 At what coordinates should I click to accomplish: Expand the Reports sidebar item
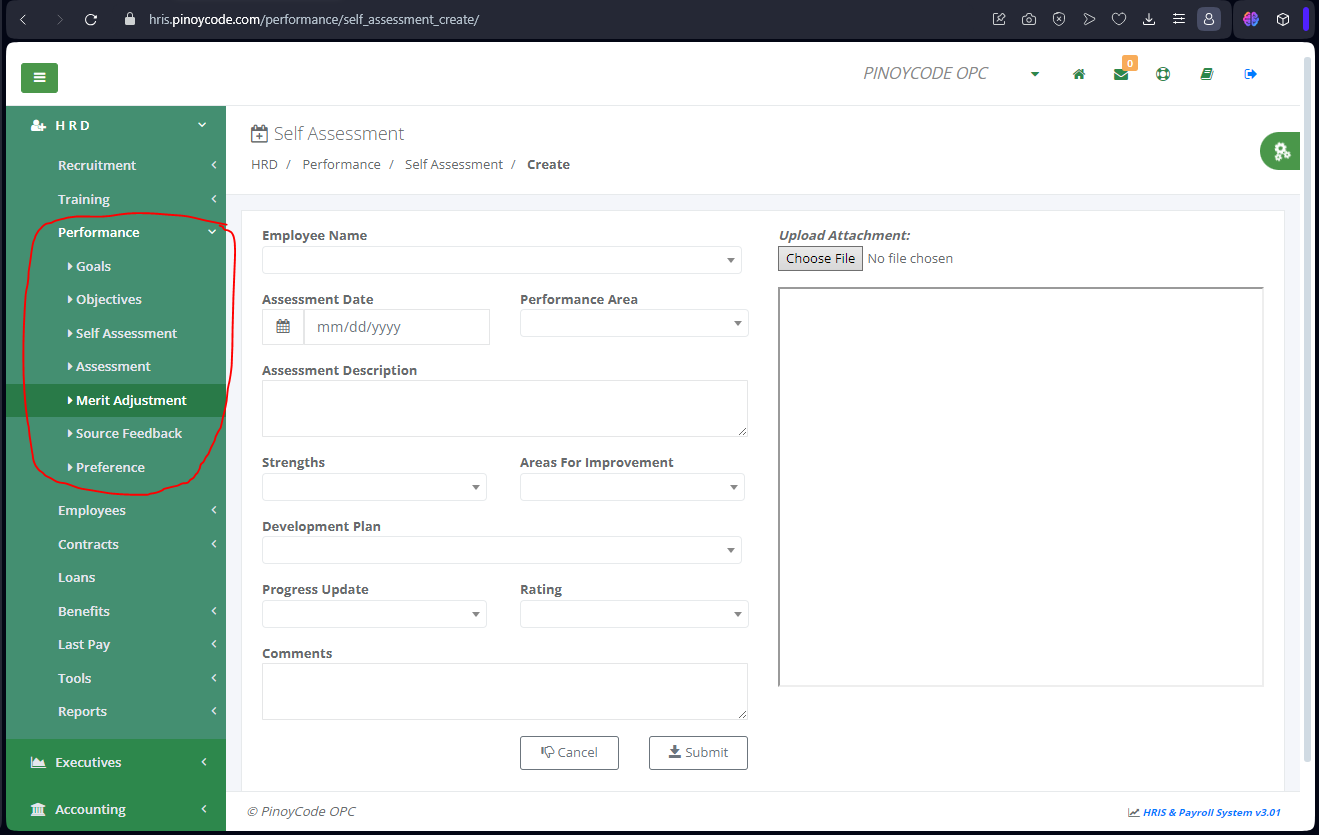(116, 711)
